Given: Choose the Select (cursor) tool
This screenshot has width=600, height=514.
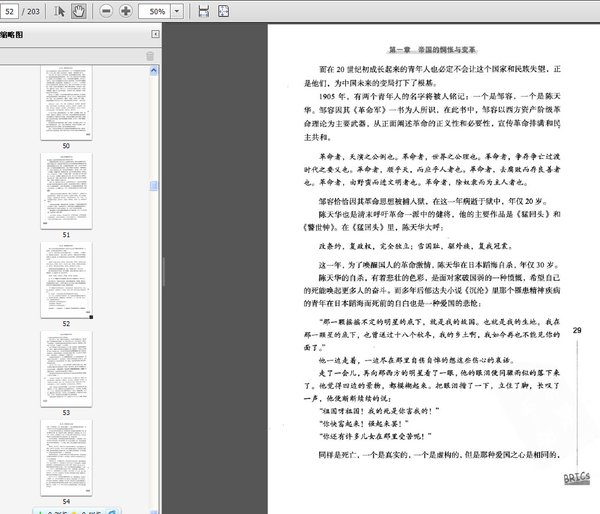Looking at the screenshot, I should pyautogui.click(x=59, y=11).
